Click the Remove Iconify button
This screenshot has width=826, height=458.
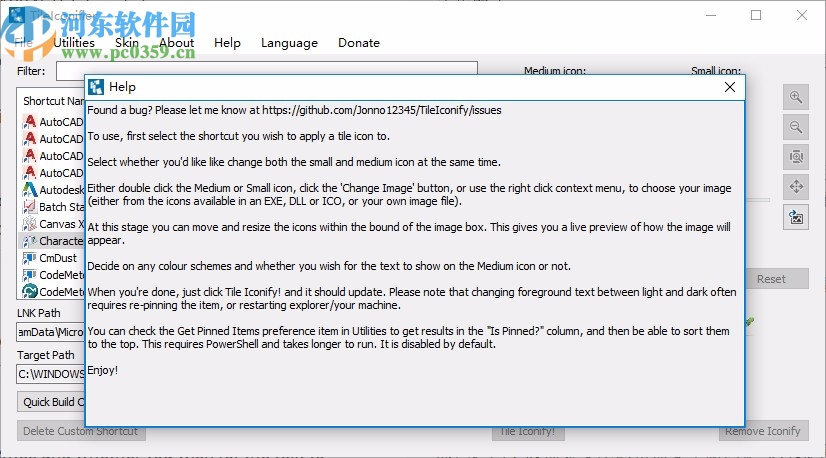tap(762, 431)
